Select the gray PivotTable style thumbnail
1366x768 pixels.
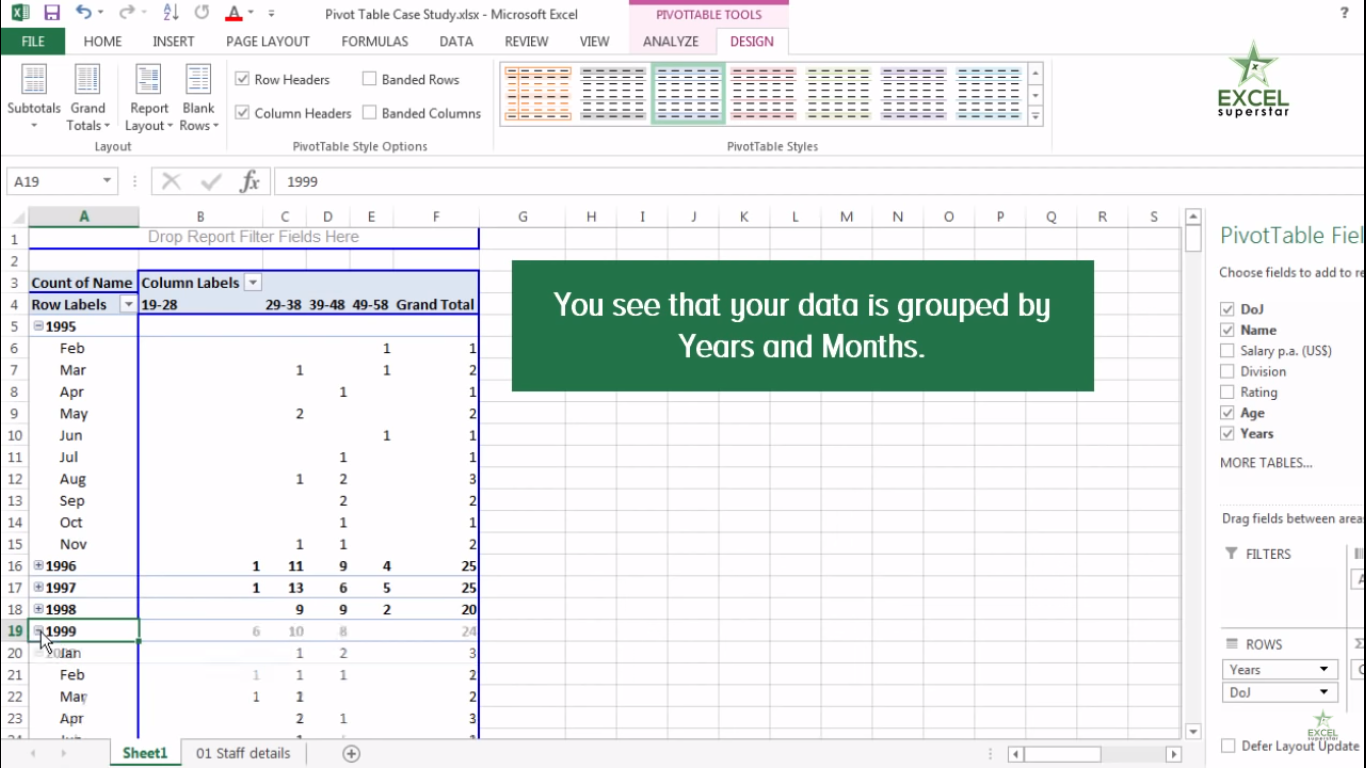tap(613, 94)
